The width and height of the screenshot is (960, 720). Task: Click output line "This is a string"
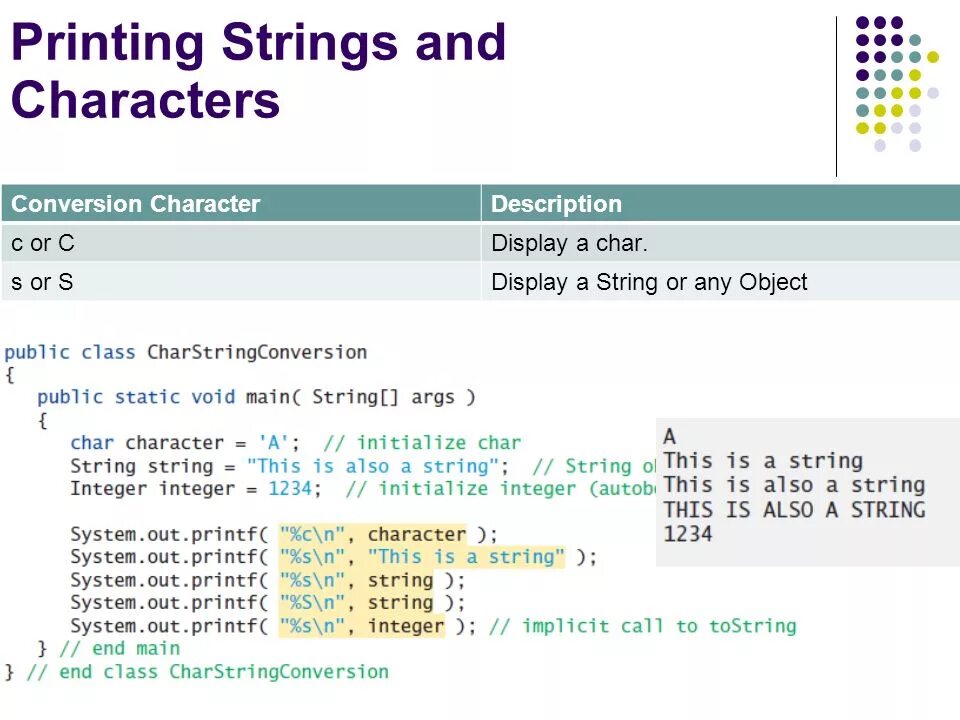(x=763, y=460)
